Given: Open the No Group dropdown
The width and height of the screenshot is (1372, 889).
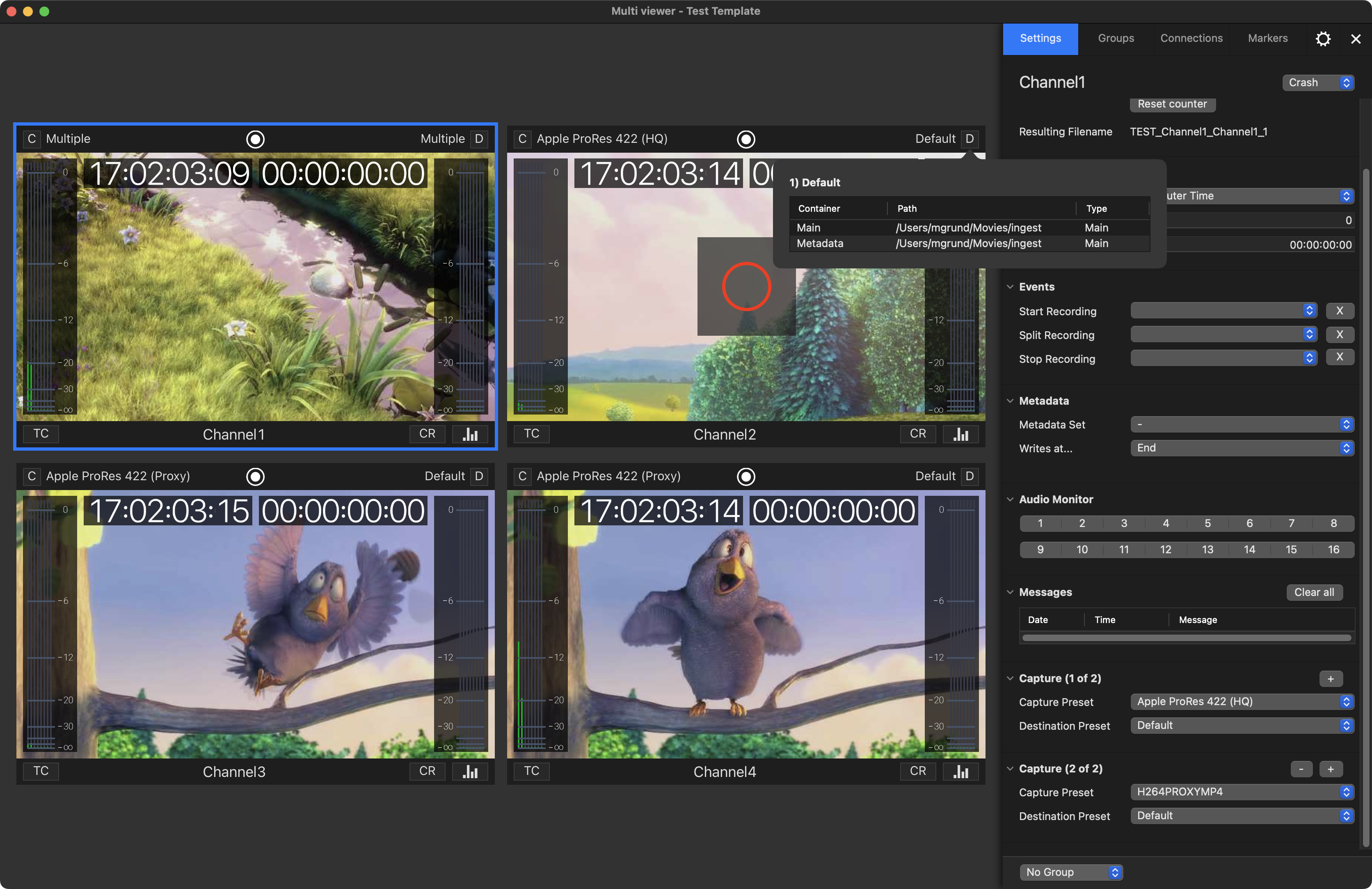Looking at the screenshot, I should click(x=1071, y=872).
